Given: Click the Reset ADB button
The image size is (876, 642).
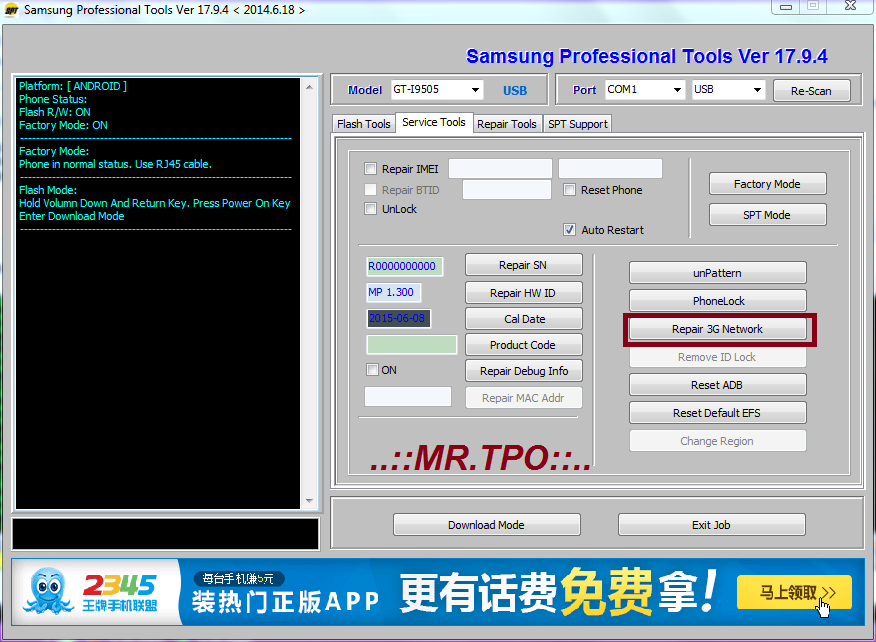Looking at the screenshot, I should tap(718, 384).
